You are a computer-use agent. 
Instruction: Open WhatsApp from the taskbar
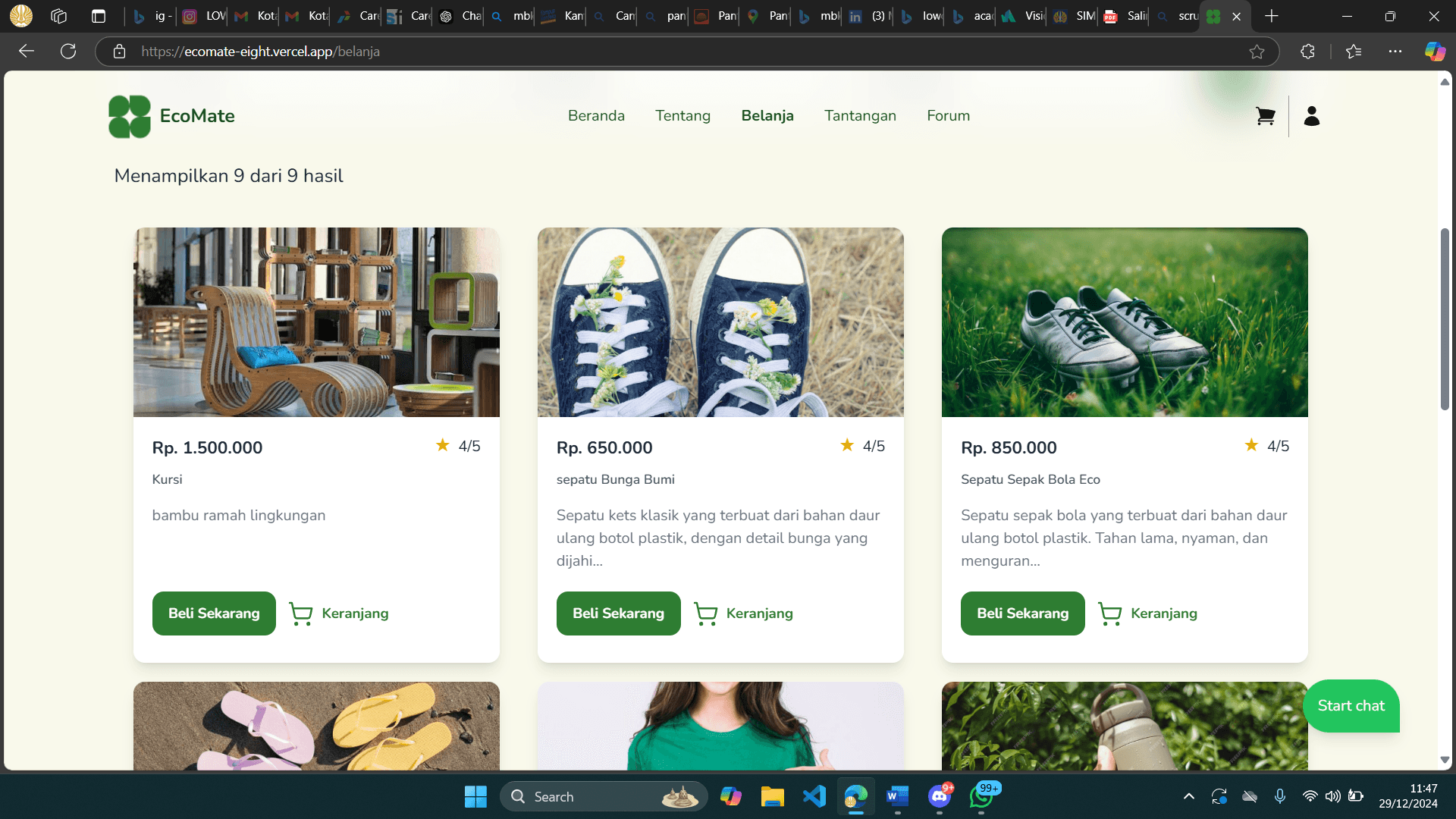pos(981,796)
